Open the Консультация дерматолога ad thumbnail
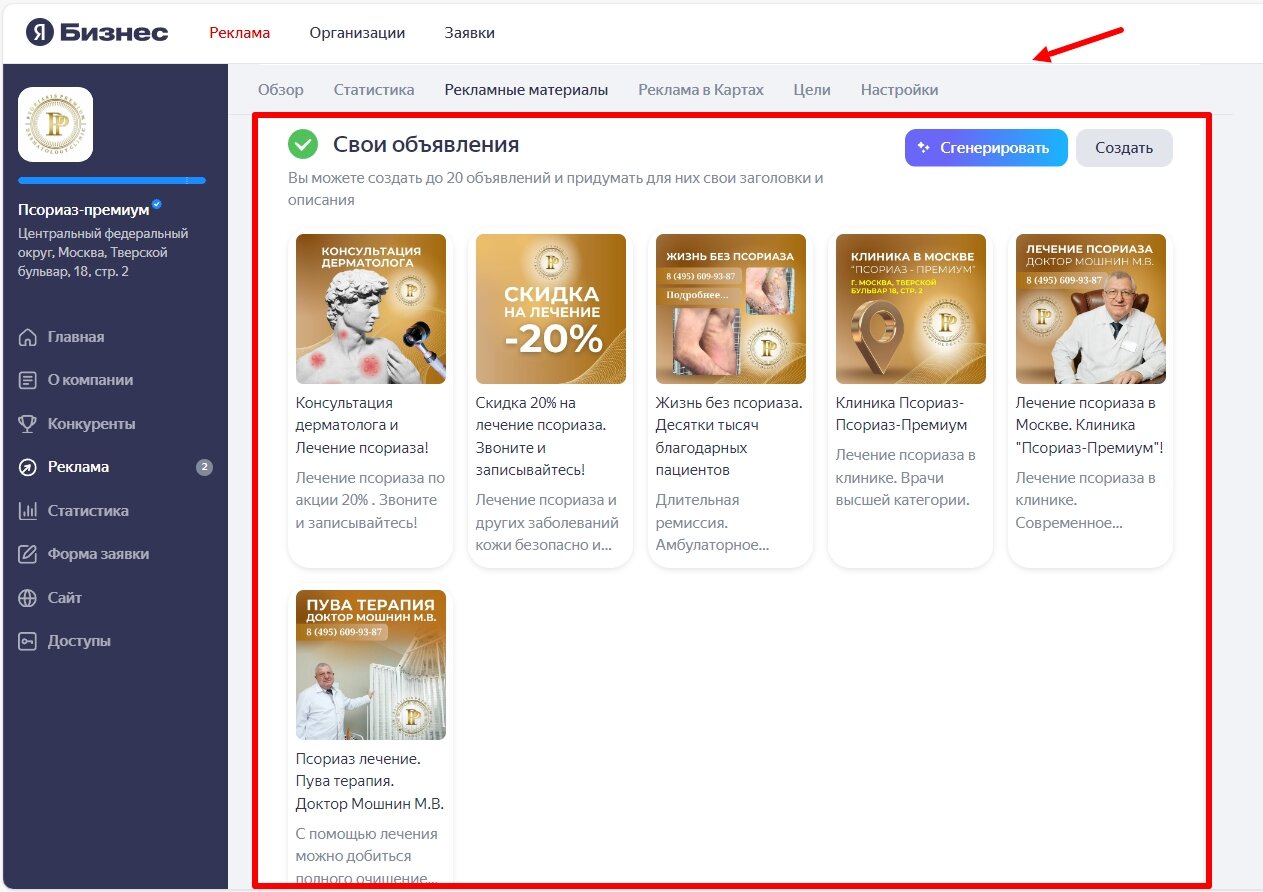 371,309
